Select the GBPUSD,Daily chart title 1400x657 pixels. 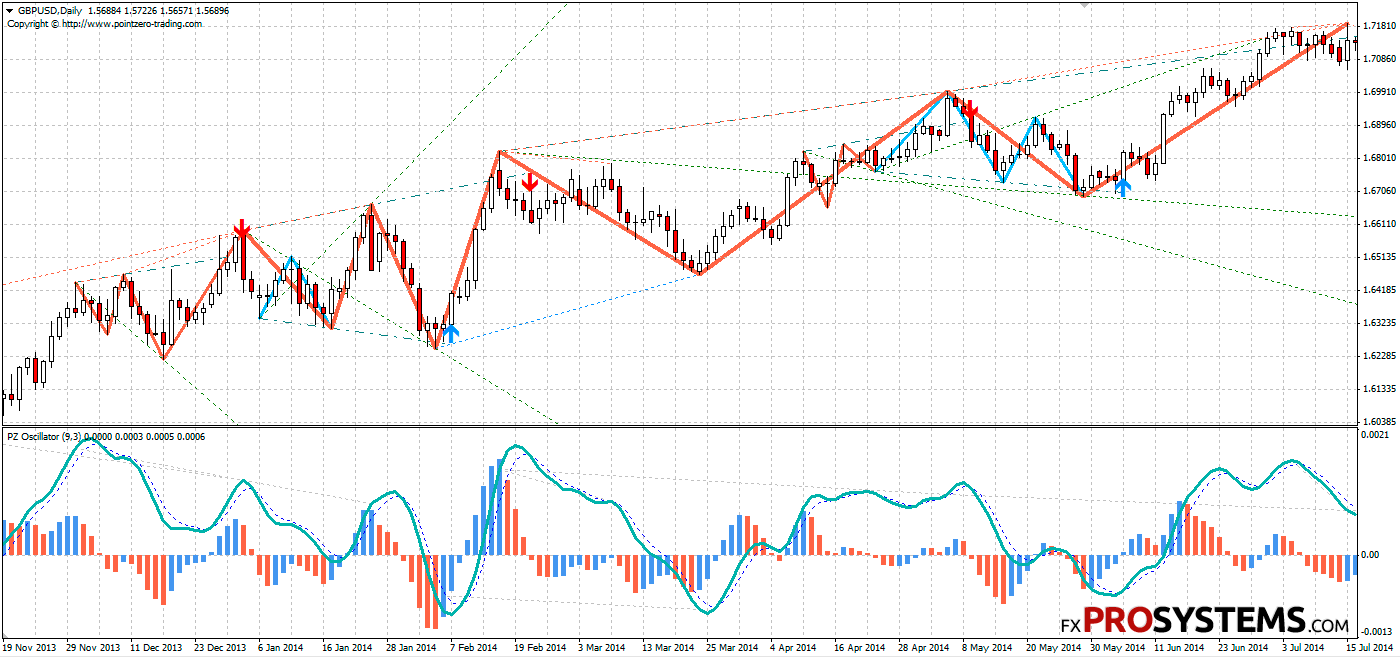[x=51, y=11]
